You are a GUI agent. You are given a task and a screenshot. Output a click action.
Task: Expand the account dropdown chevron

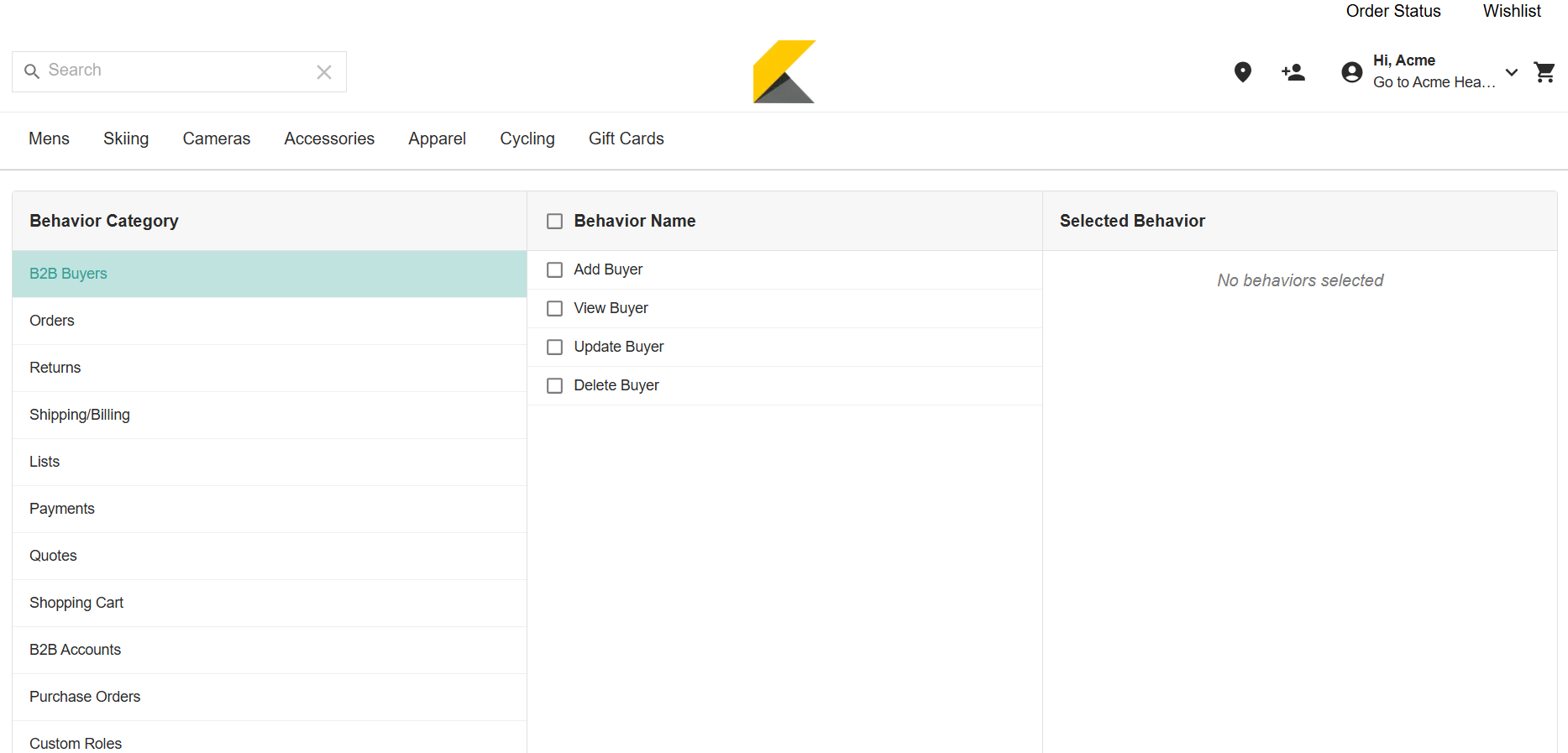click(1512, 72)
